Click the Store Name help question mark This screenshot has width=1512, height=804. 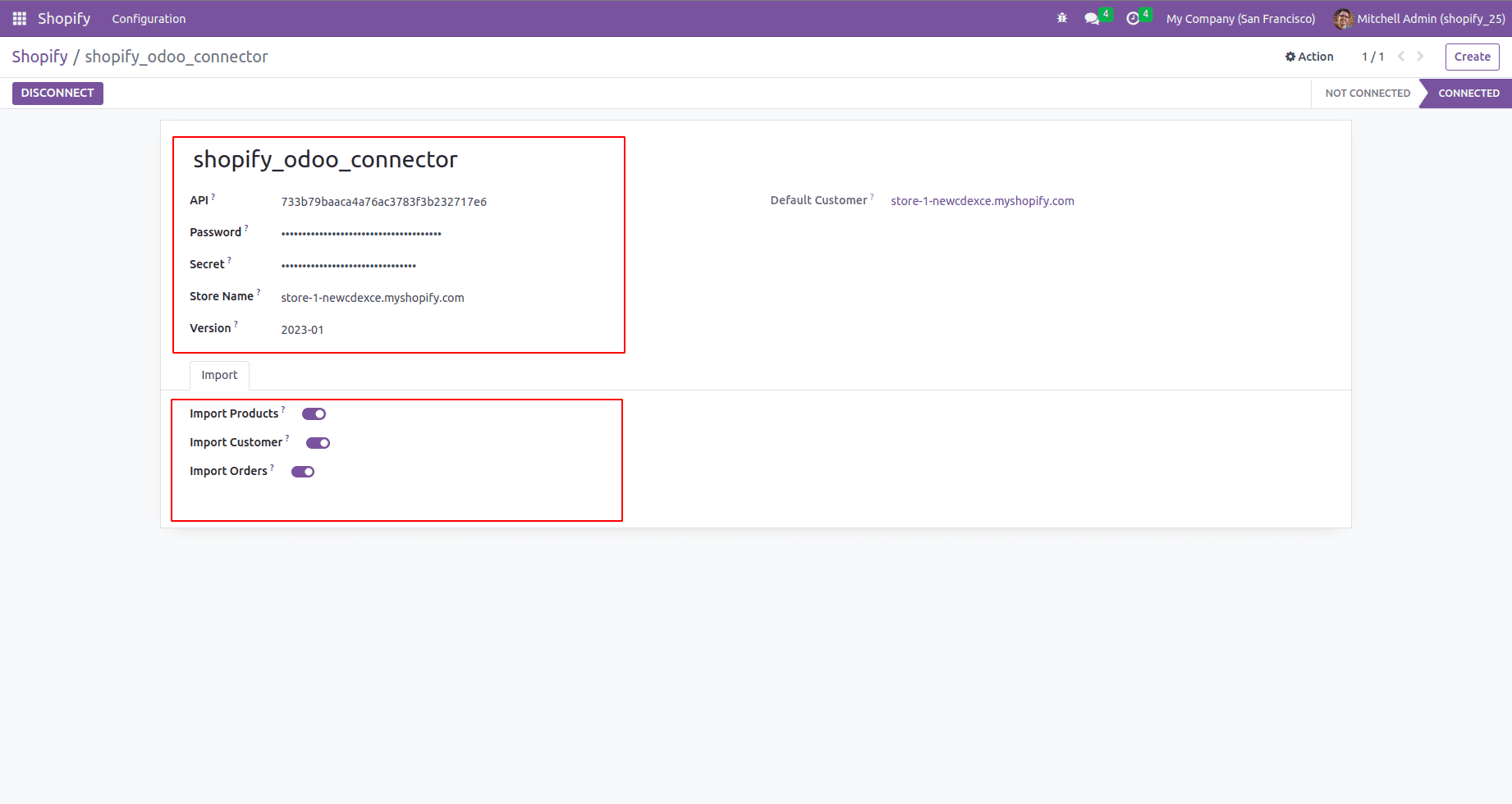pyautogui.click(x=259, y=293)
